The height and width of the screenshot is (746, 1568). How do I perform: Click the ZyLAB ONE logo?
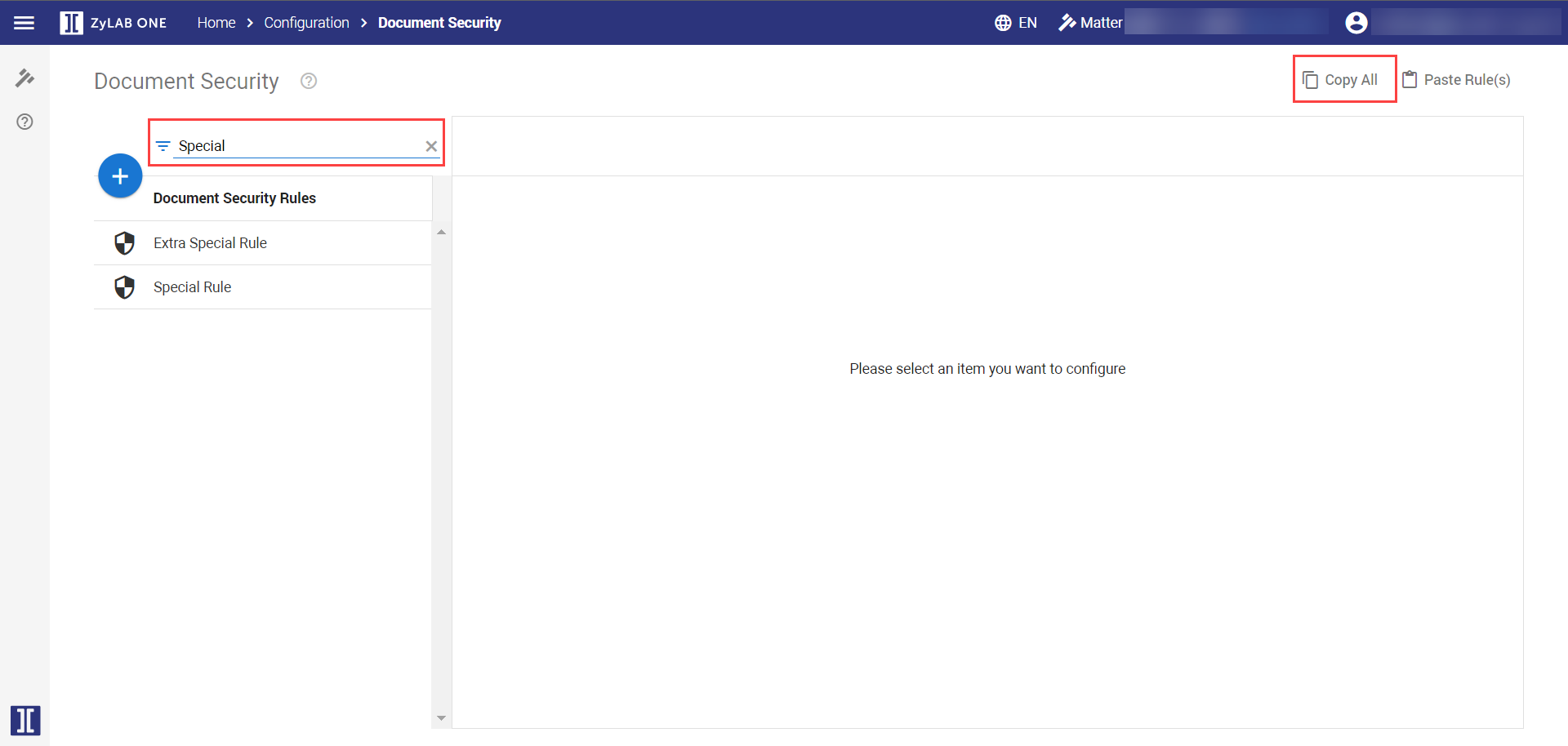click(113, 23)
